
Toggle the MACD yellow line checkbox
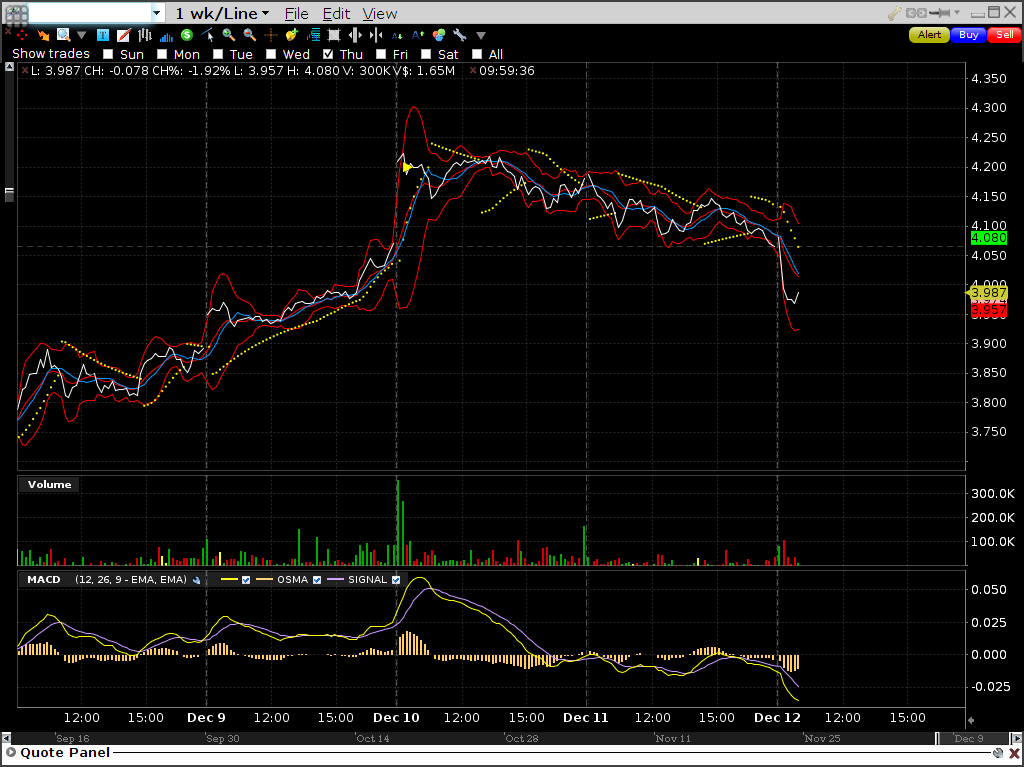pyautogui.click(x=246, y=580)
